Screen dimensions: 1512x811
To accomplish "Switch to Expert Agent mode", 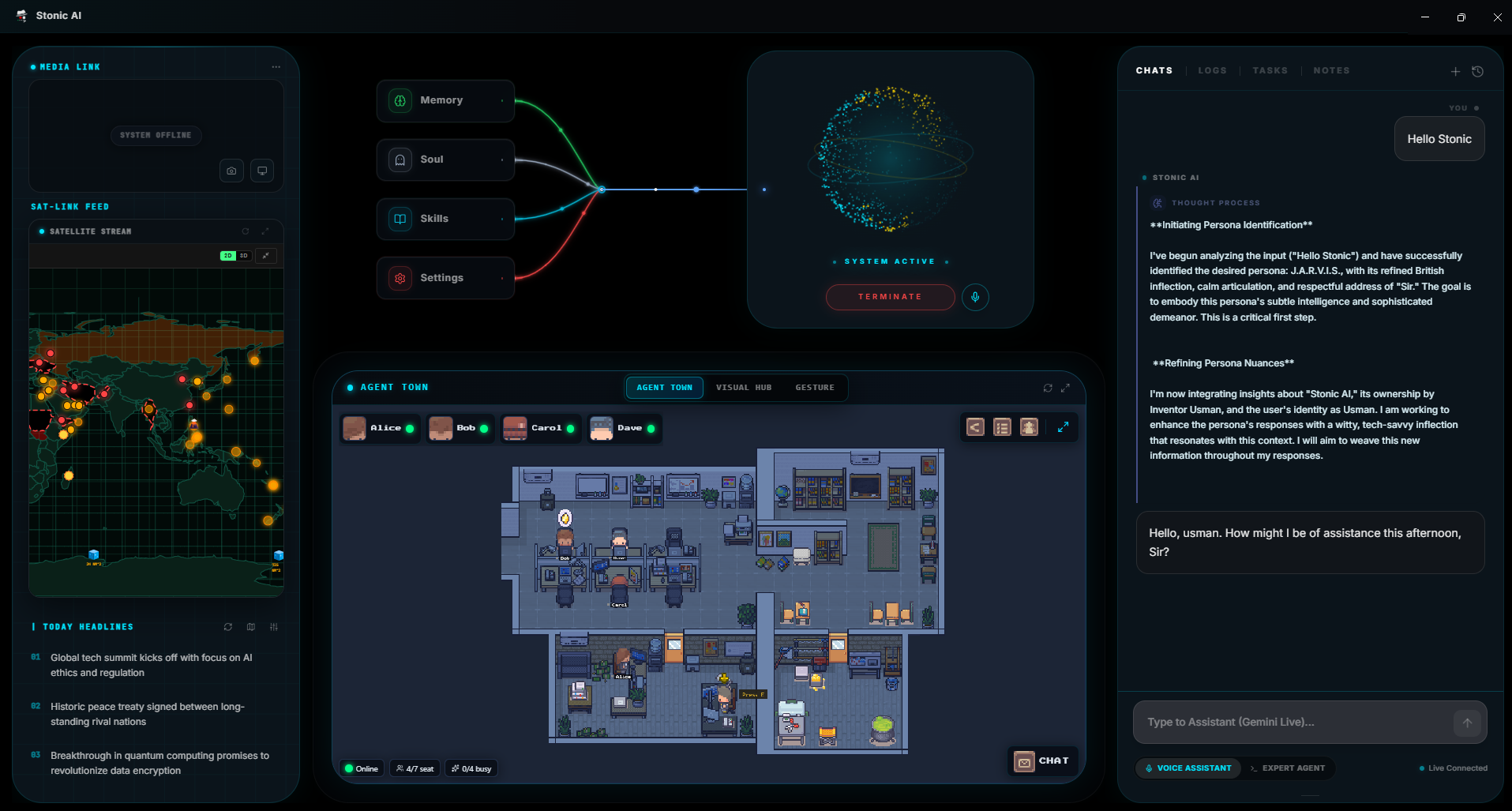I will tap(1287, 768).
